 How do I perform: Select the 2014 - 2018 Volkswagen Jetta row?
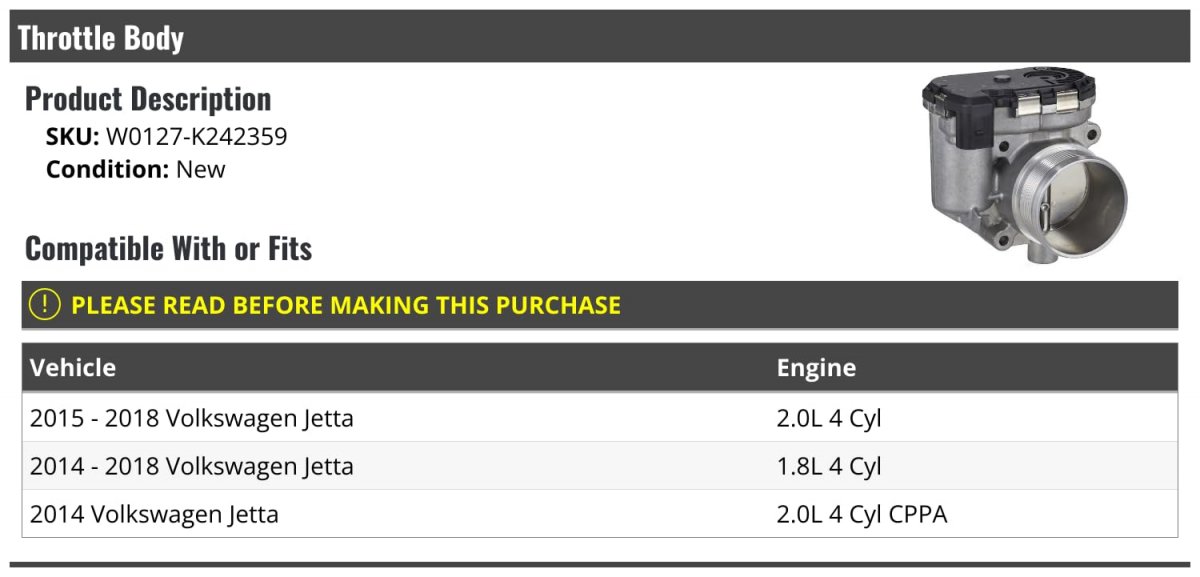click(600, 466)
